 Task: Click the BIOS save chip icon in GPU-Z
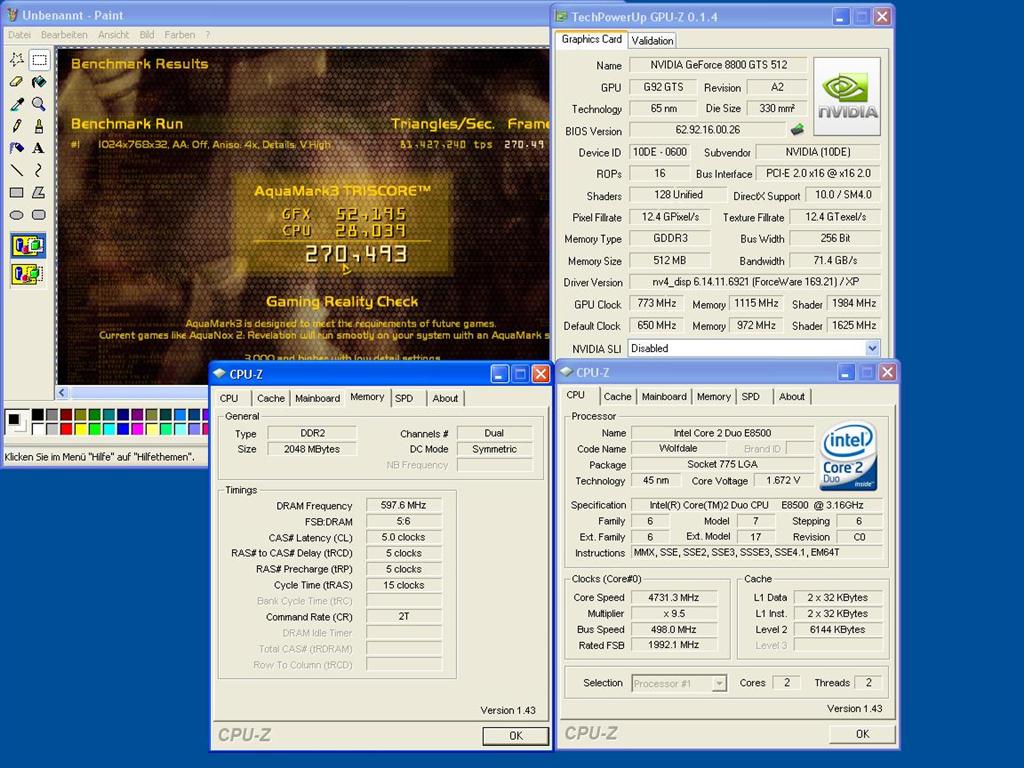797,130
